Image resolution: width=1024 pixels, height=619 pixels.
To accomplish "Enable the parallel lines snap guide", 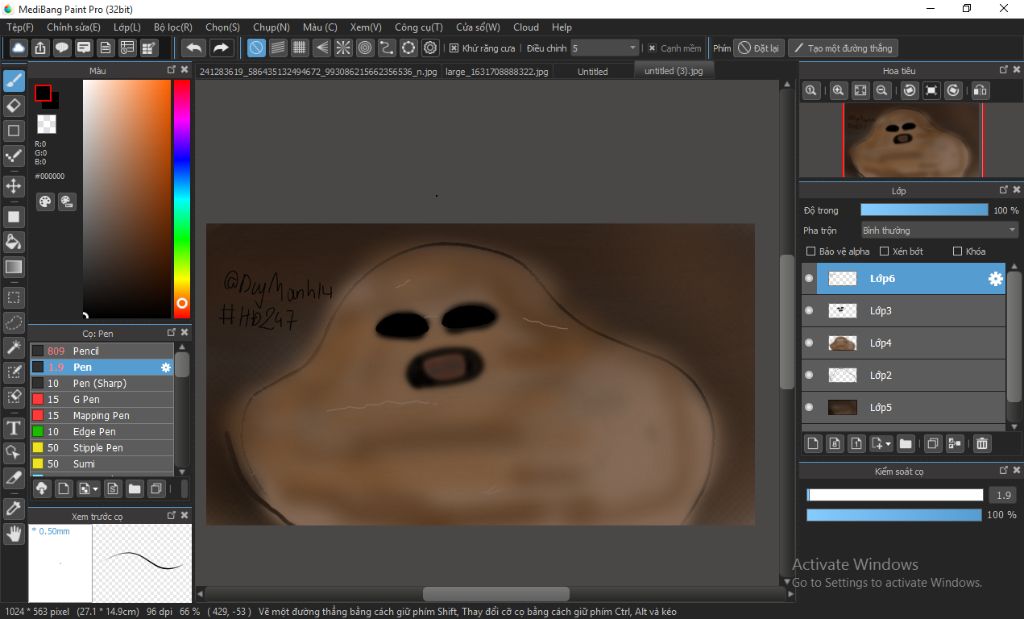I will pos(278,48).
